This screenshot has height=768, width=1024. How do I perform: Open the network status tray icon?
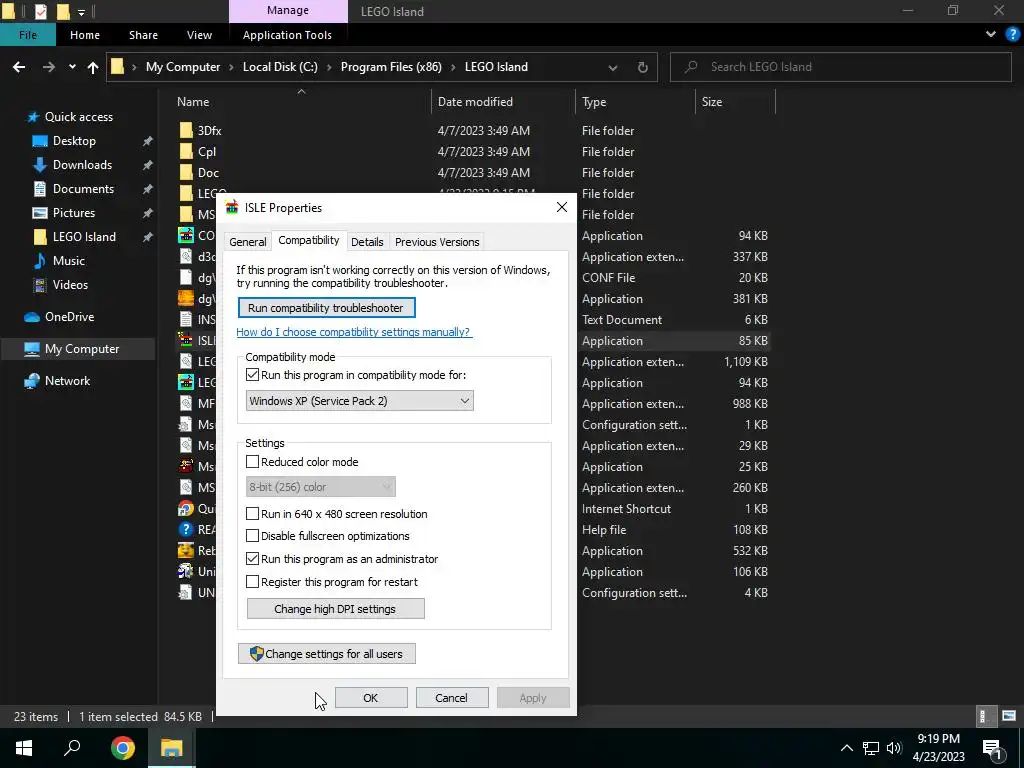[x=871, y=748]
